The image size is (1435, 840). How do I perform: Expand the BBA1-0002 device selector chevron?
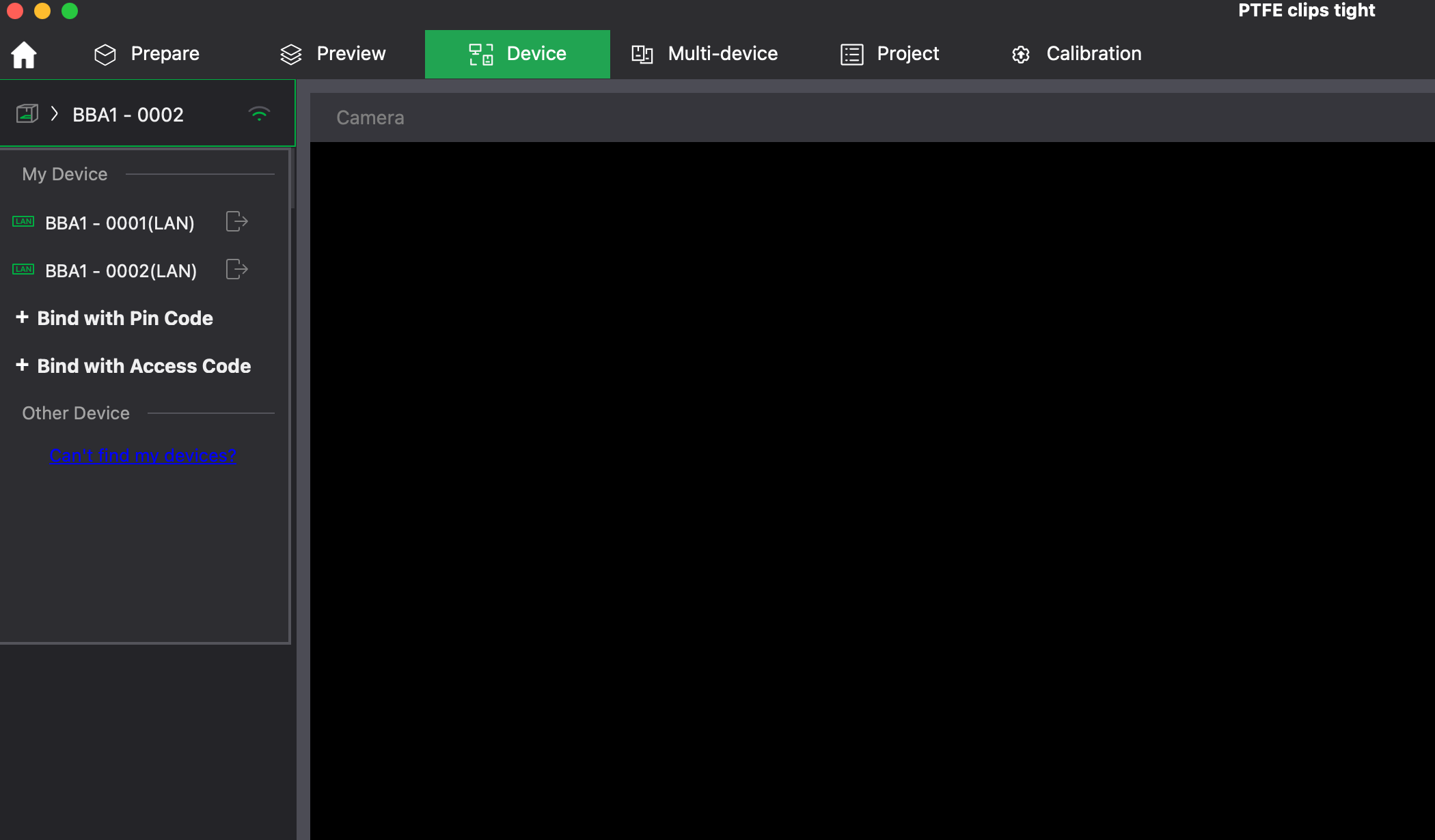(53, 114)
